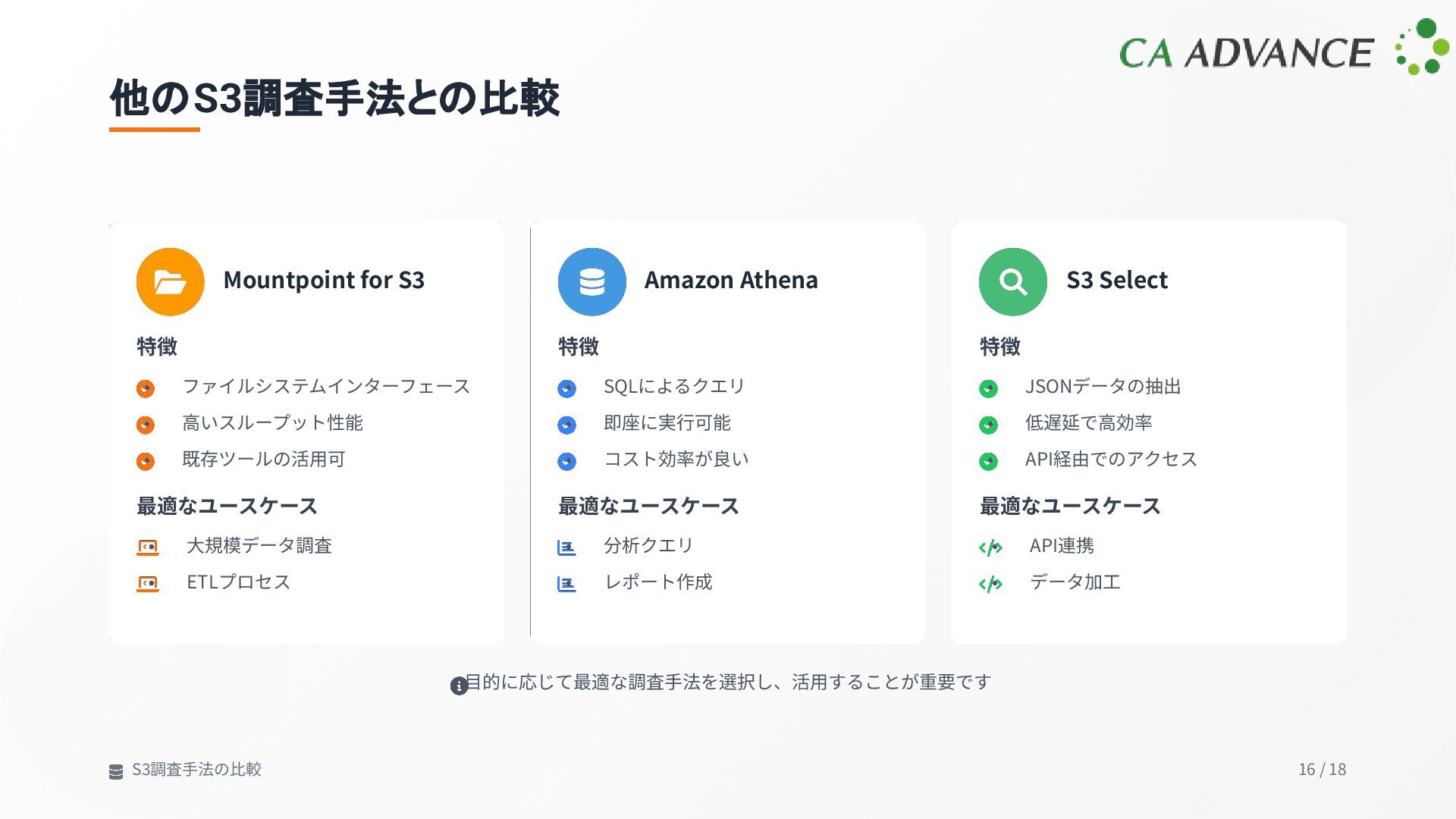1456x819 pixels.
Task: Click the code icon next to API連携
Action: tap(990, 548)
